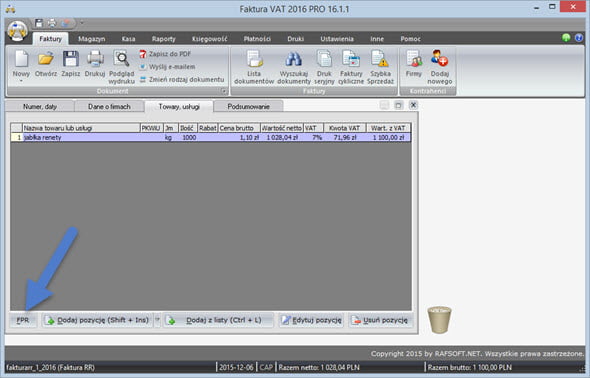The height and width of the screenshot is (378, 590).
Task: Click Dodaj z listy (Ctrl + L)
Action: point(218,320)
